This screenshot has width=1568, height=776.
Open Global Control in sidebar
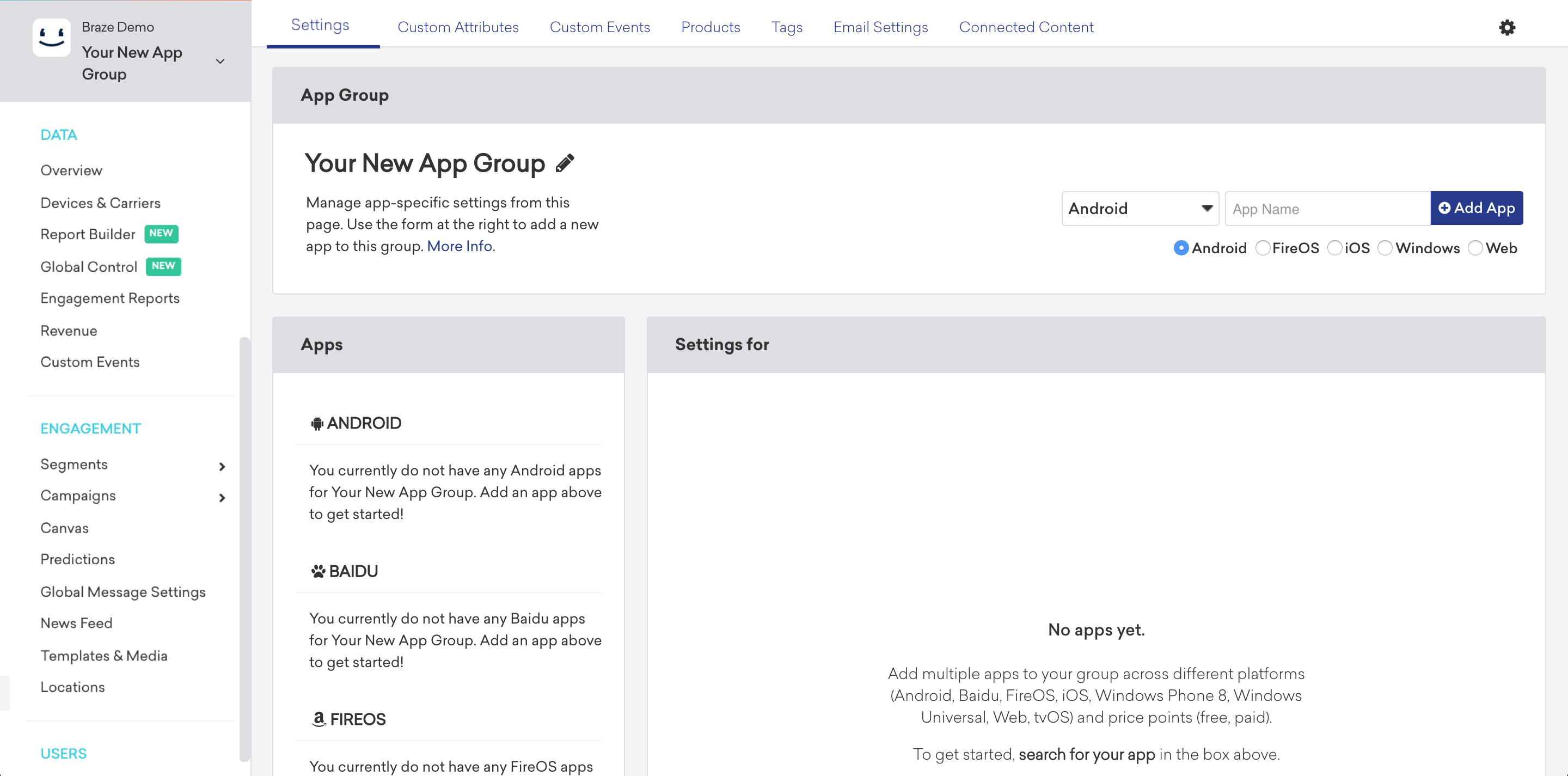click(x=89, y=267)
